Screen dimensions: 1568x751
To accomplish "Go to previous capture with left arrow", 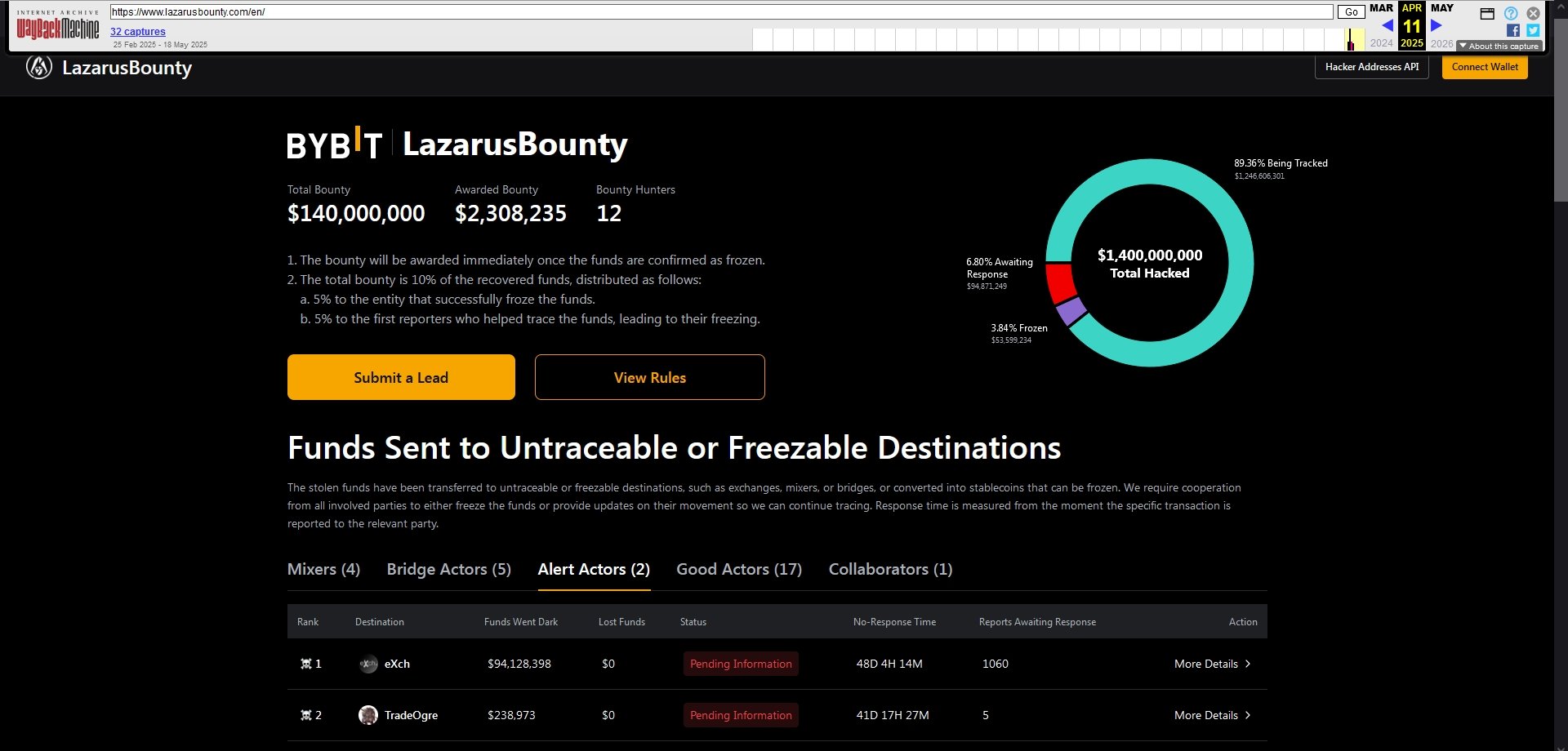I will [1387, 25].
